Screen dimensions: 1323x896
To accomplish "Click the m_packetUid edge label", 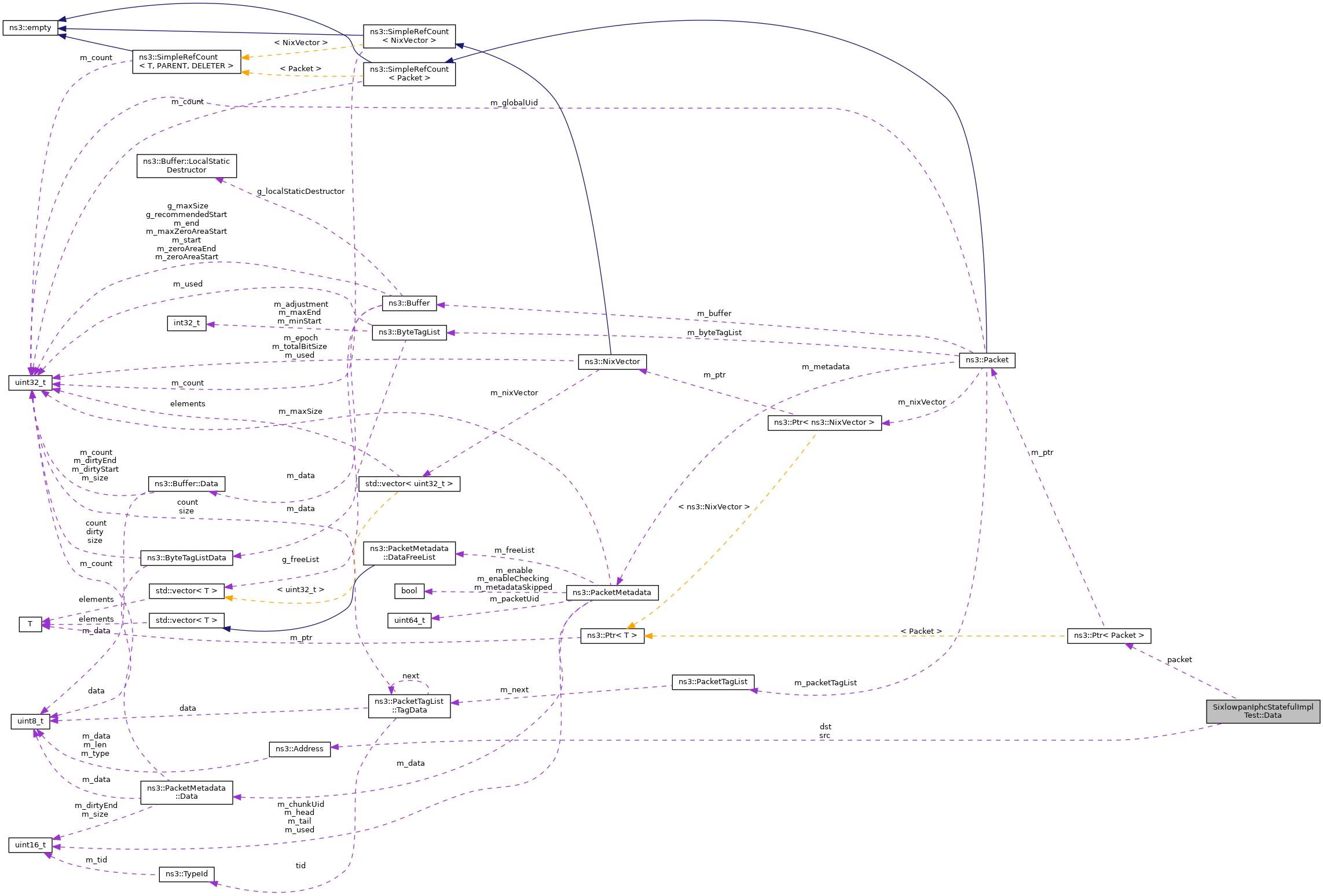I will 514,599.
